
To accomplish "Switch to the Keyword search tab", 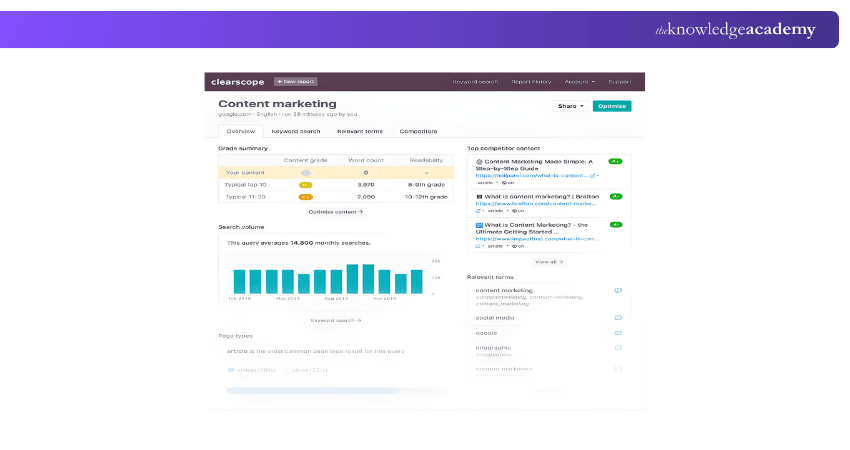I will (x=296, y=131).
